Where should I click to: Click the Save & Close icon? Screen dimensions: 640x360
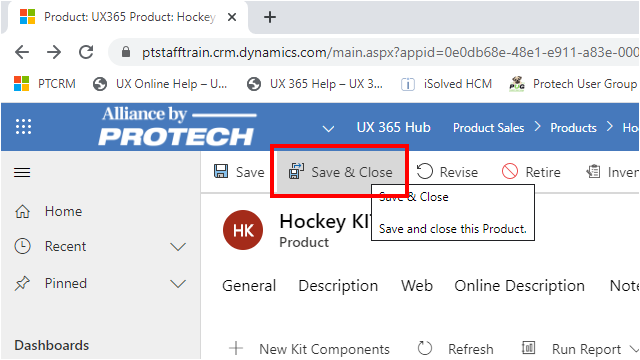(297, 171)
